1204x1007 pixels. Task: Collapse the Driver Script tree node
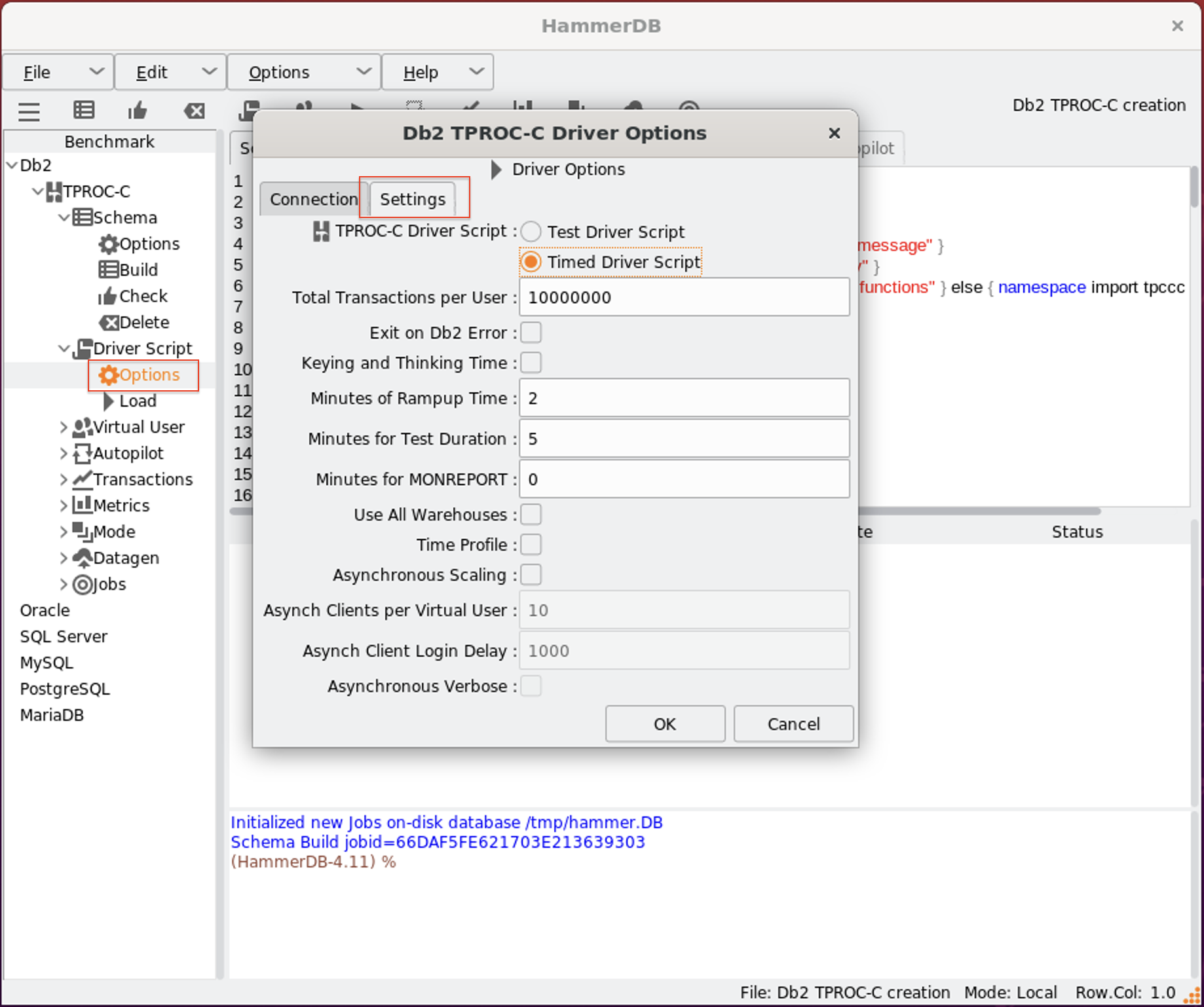pyautogui.click(x=64, y=348)
